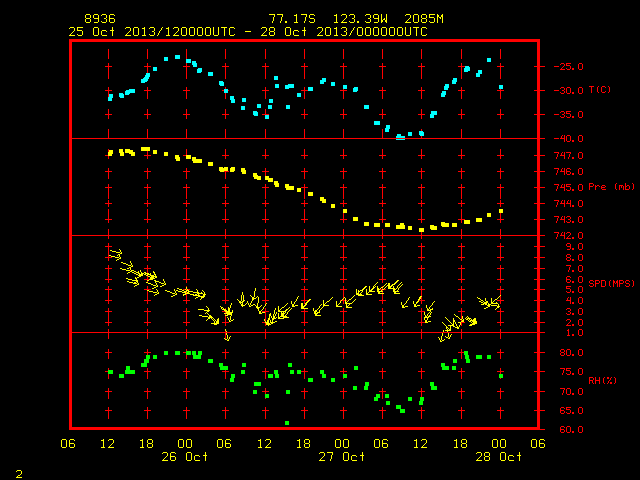Click the 28 Oct date label
This screenshot has width=640, height=480.
point(498,456)
